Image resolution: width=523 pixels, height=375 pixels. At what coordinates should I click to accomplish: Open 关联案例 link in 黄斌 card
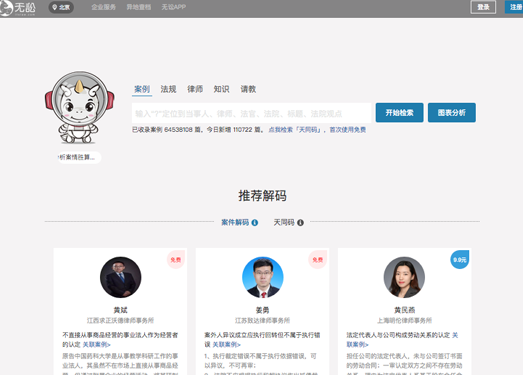pyautogui.click(x=96, y=345)
